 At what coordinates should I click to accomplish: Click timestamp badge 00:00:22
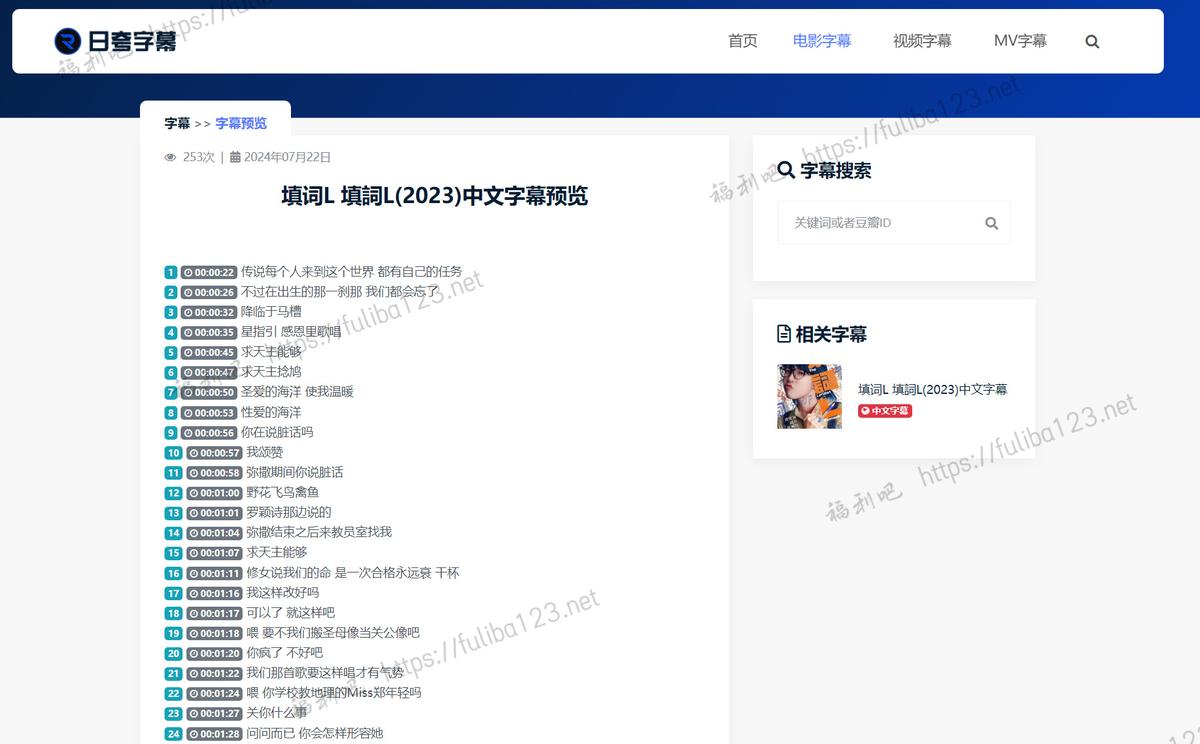point(209,272)
